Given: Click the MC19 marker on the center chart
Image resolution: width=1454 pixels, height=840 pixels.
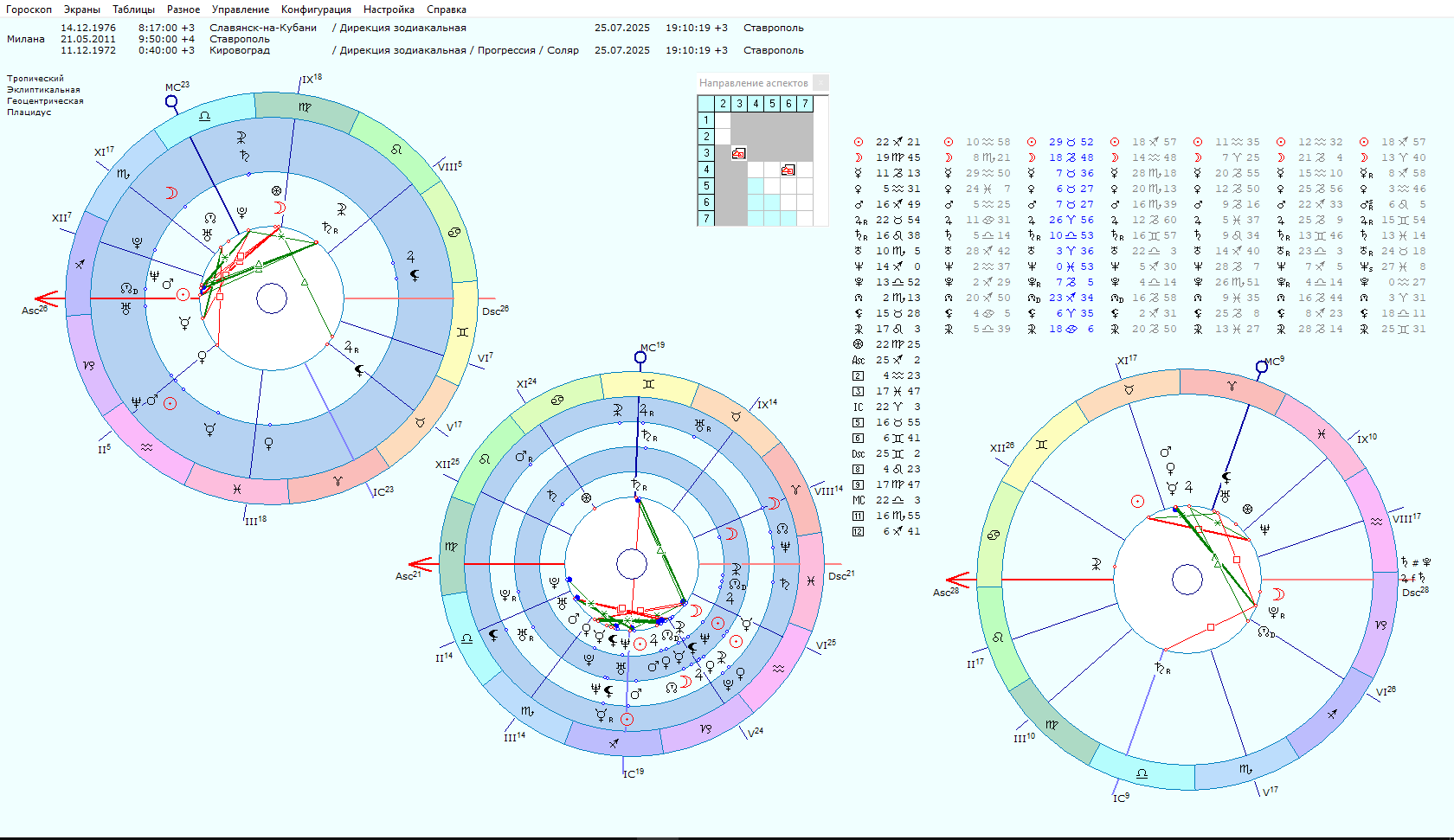Looking at the screenshot, I should coord(640,357).
